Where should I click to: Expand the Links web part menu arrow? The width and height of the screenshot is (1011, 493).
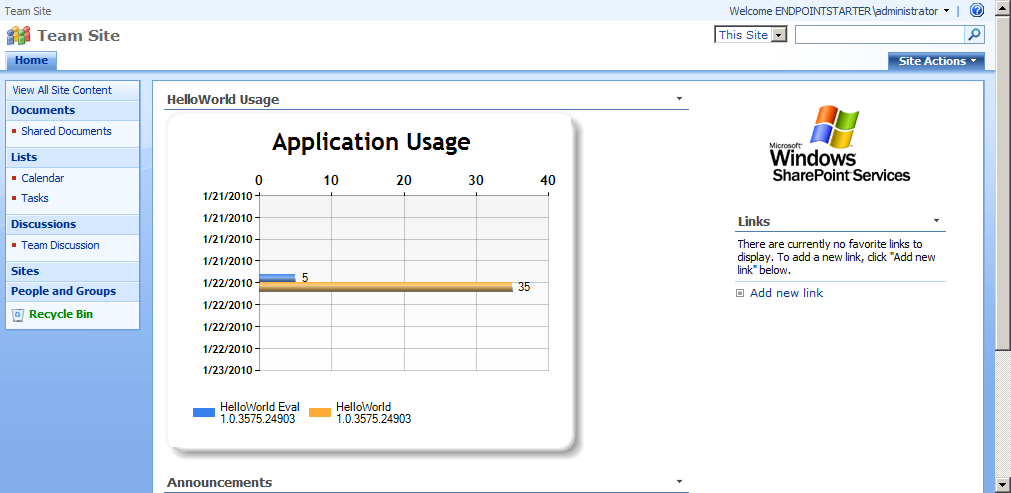pyautogui.click(x=936, y=220)
